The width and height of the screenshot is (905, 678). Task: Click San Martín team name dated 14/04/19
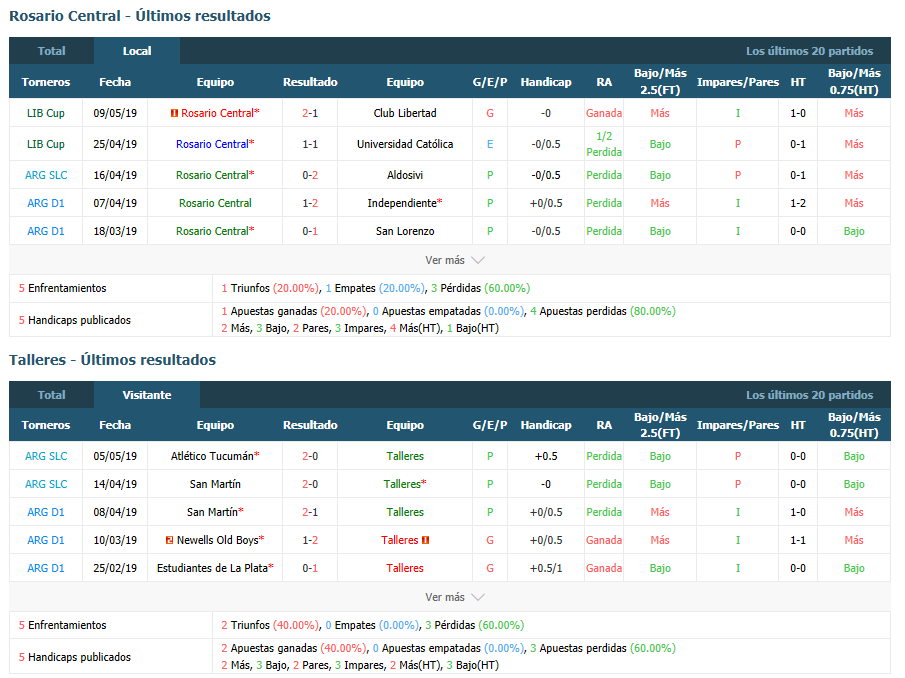(215, 484)
